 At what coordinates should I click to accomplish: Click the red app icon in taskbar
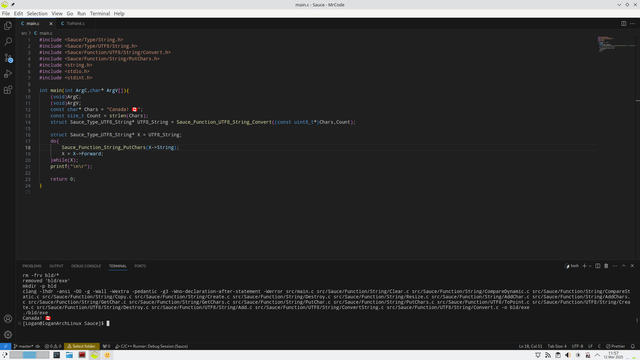(82, 355)
